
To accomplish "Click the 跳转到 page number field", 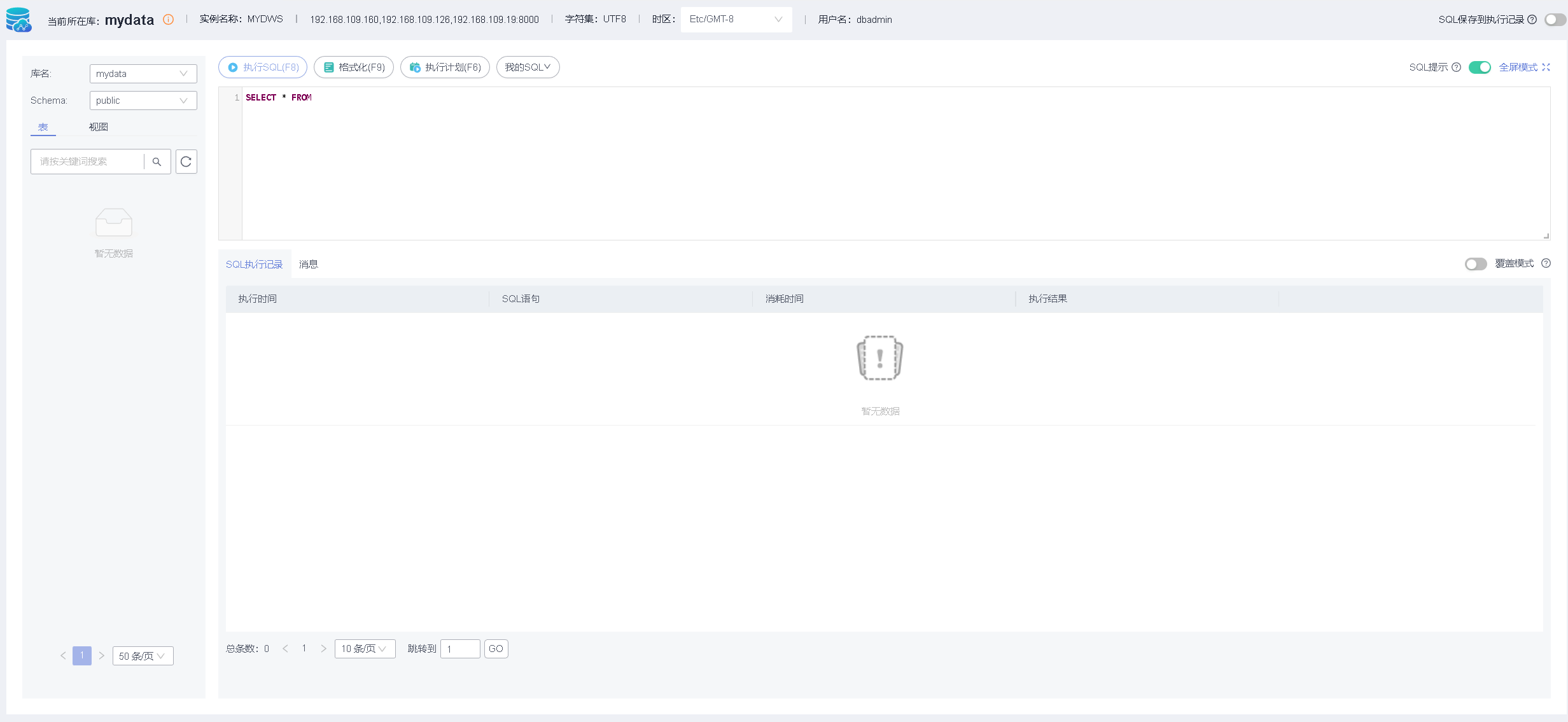I will pyautogui.click(x=459, y=649).
